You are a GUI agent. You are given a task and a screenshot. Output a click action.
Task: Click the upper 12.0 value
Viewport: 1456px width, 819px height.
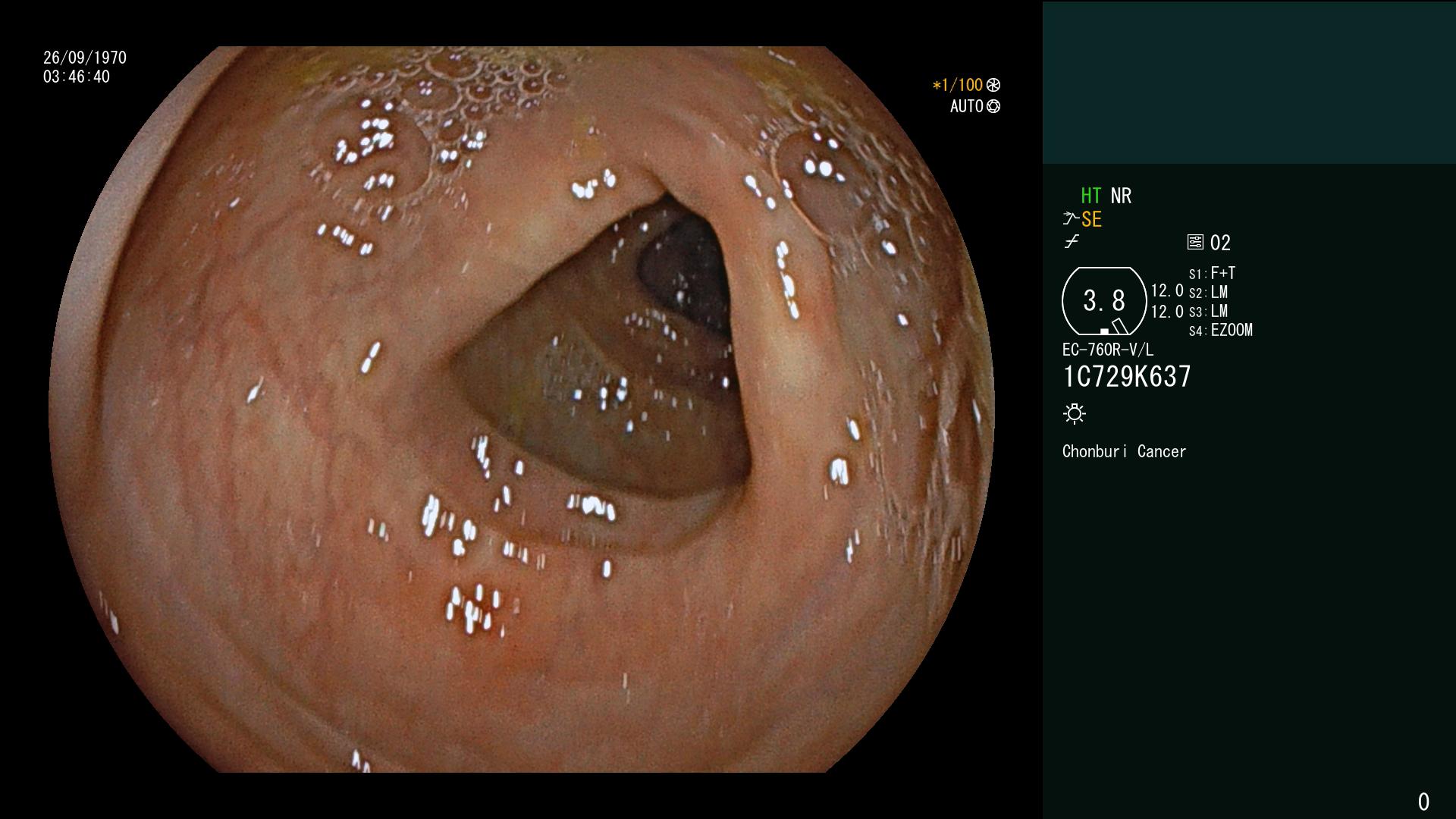point(1167,290)
